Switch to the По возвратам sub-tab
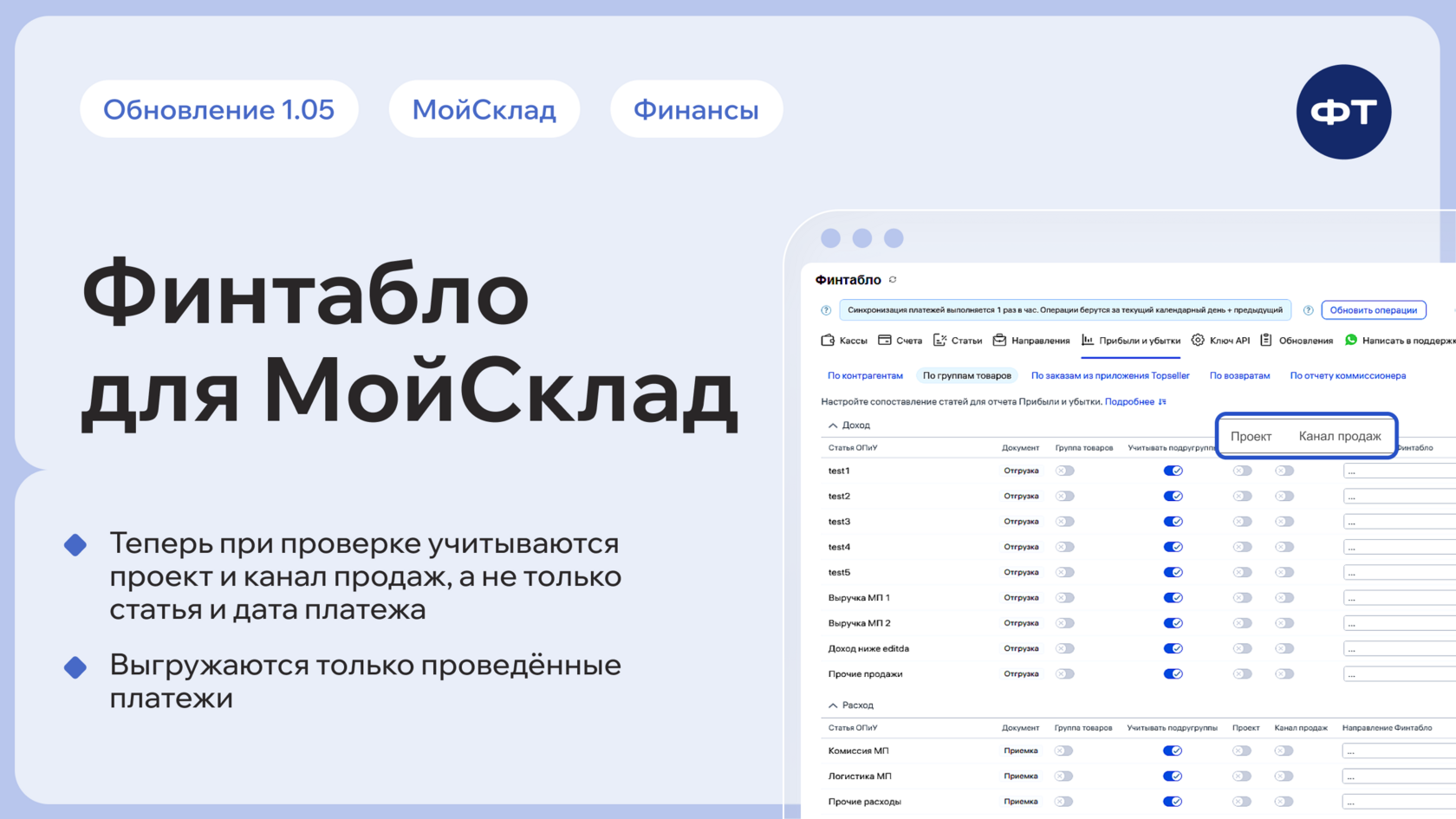The image size is (1456, 819). click(x=1239, y=376)
